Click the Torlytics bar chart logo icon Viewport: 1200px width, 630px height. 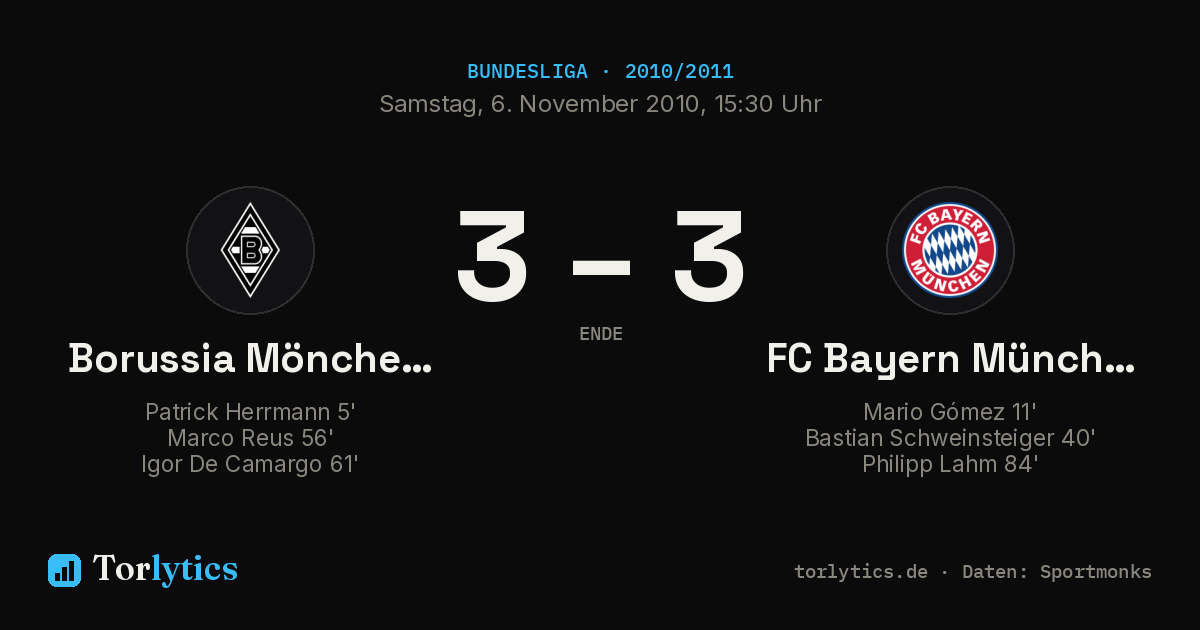click(64, 570)
